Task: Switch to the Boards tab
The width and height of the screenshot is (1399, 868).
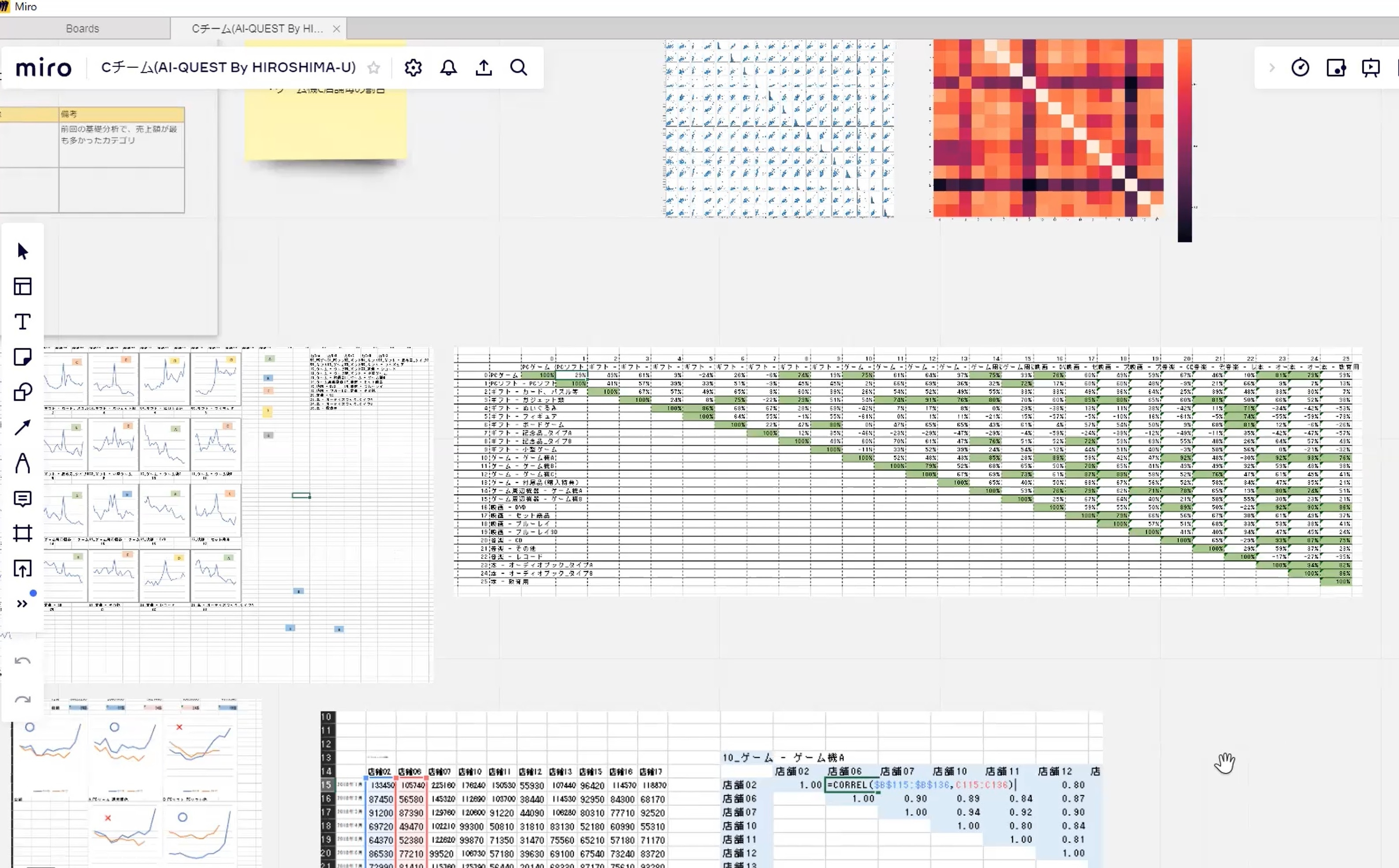Action: (x=82, y=28)
